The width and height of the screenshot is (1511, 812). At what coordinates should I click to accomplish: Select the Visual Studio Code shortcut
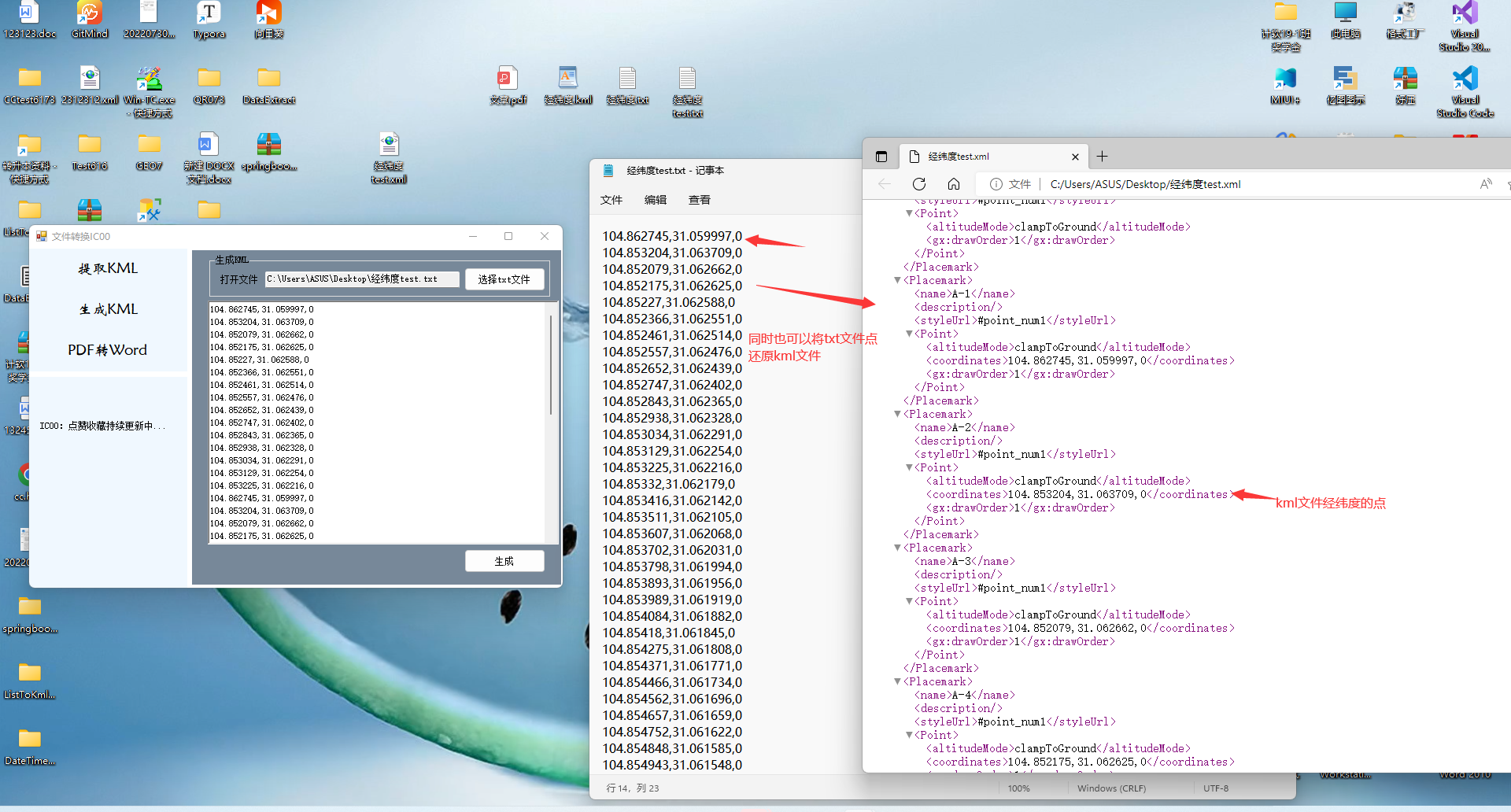[x=1465, y=91]
